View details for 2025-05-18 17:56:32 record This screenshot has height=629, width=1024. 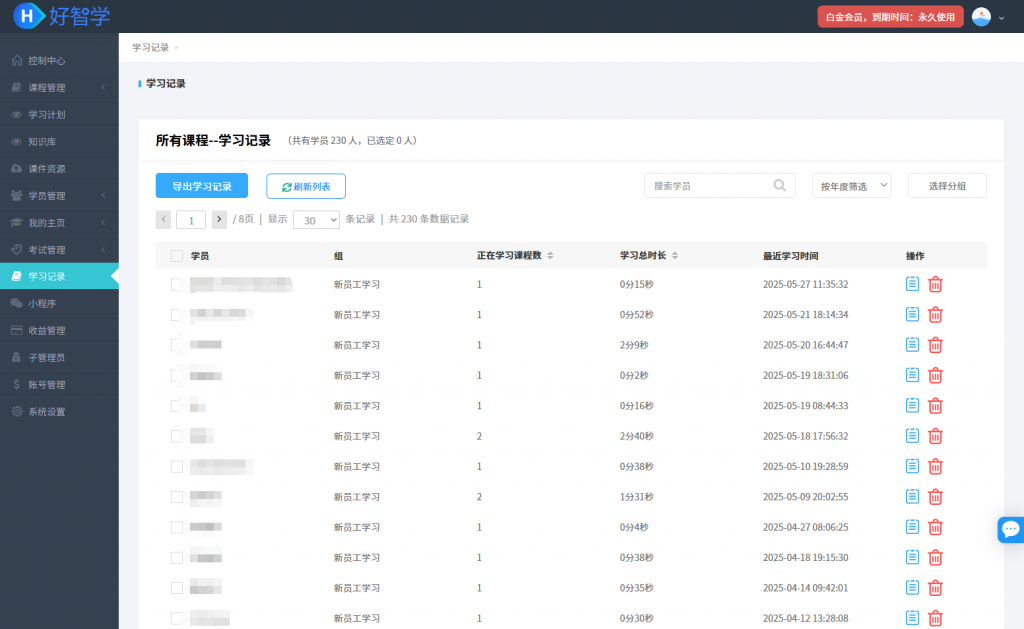(x=912, y=436)
